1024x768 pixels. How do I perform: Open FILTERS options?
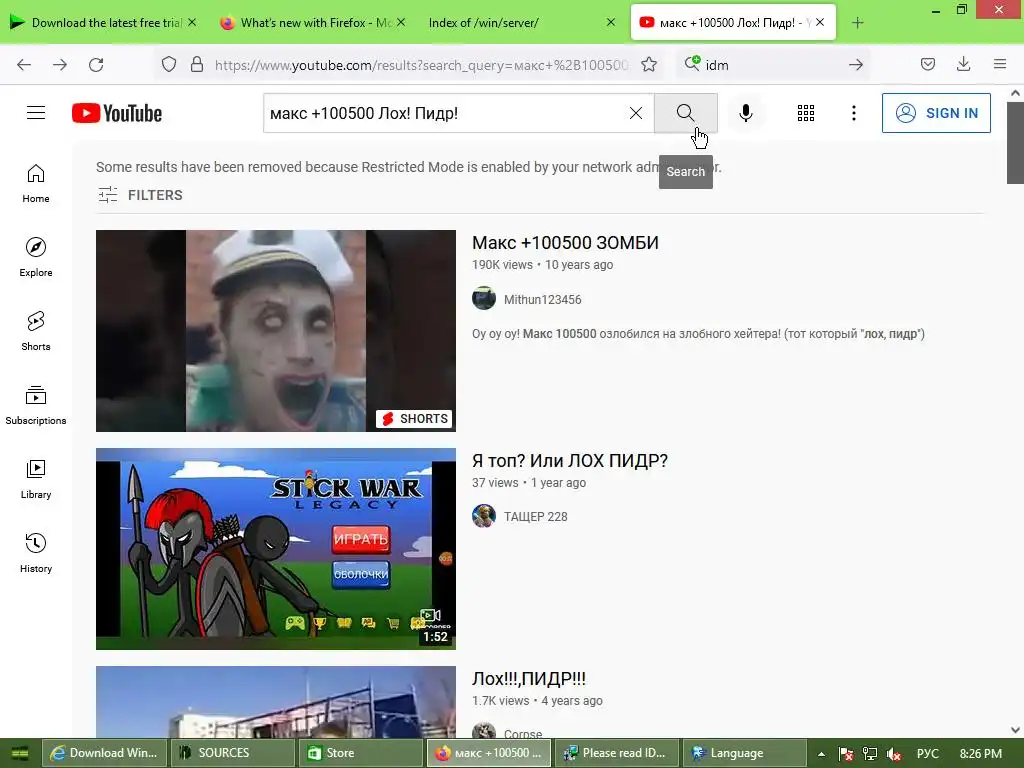(x=140, y=195)
